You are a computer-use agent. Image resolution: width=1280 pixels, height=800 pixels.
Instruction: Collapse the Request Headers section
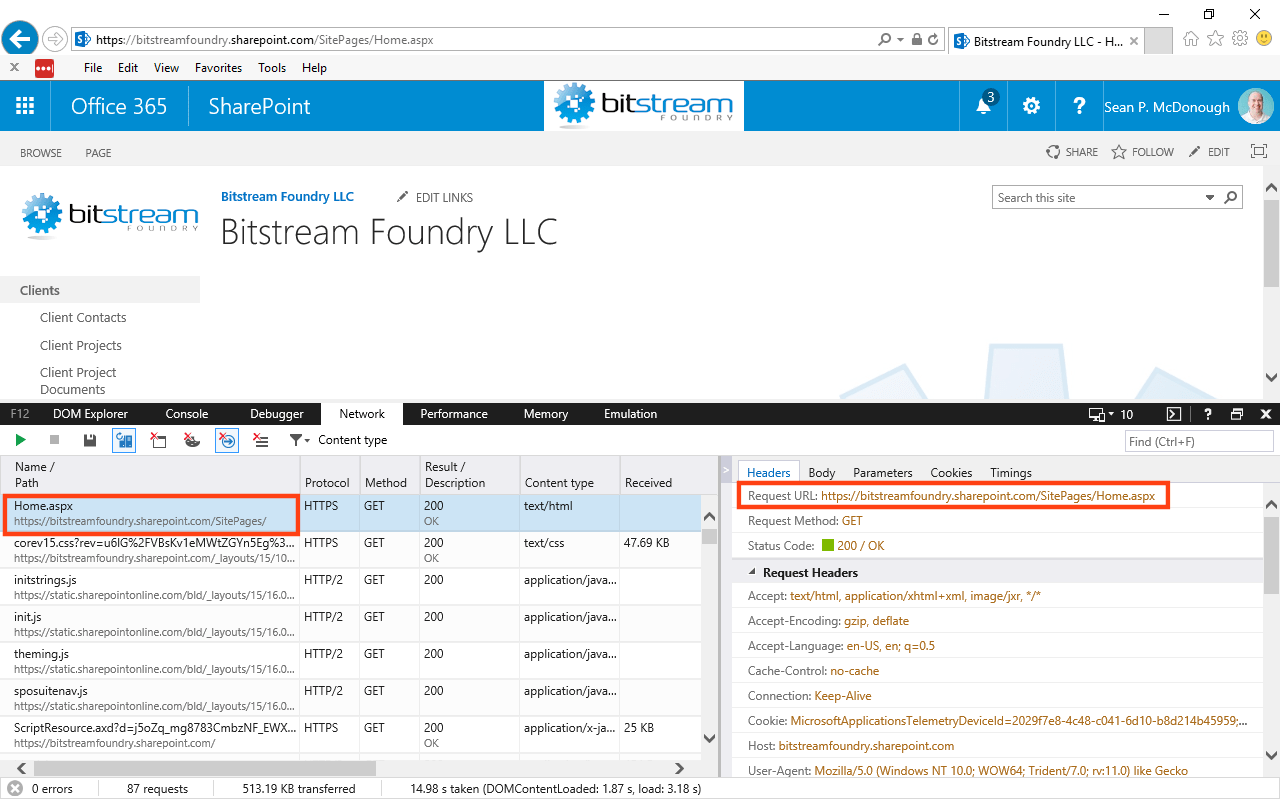pyautogui.click(x=753, y=572)
